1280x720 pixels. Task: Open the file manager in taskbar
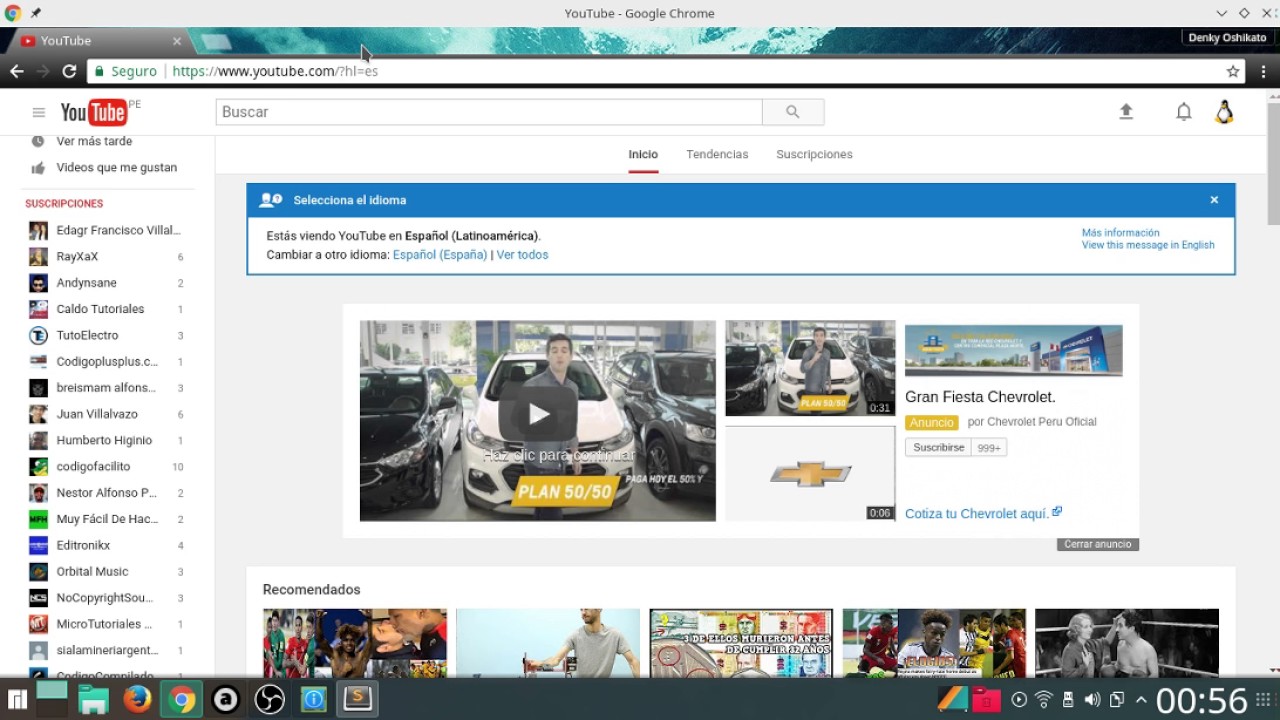(94, 699)
